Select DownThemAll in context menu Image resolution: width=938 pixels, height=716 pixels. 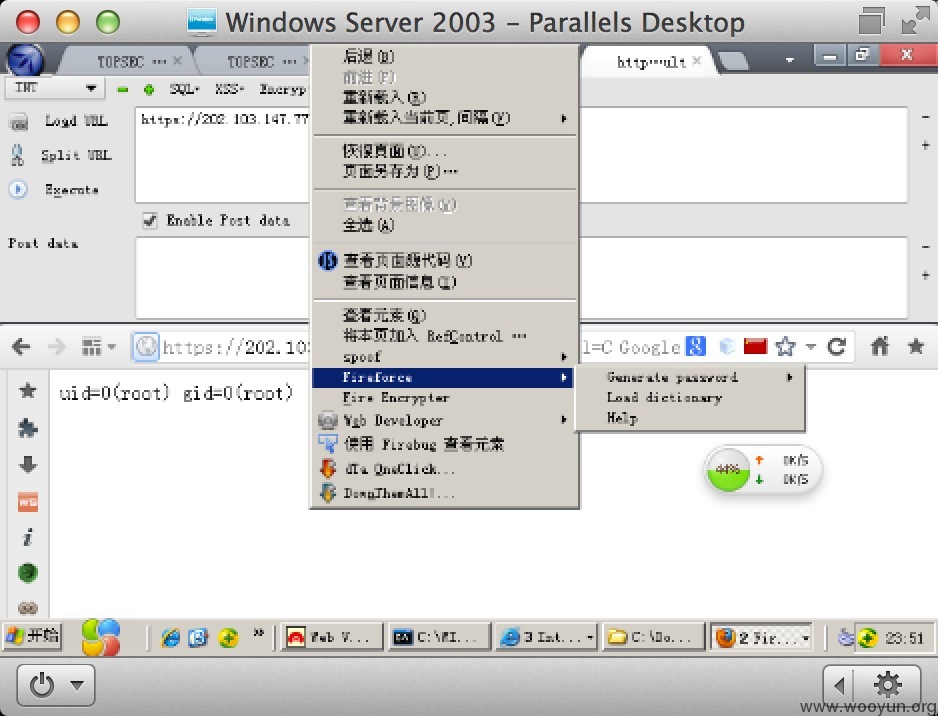click(x=444, y=493)
